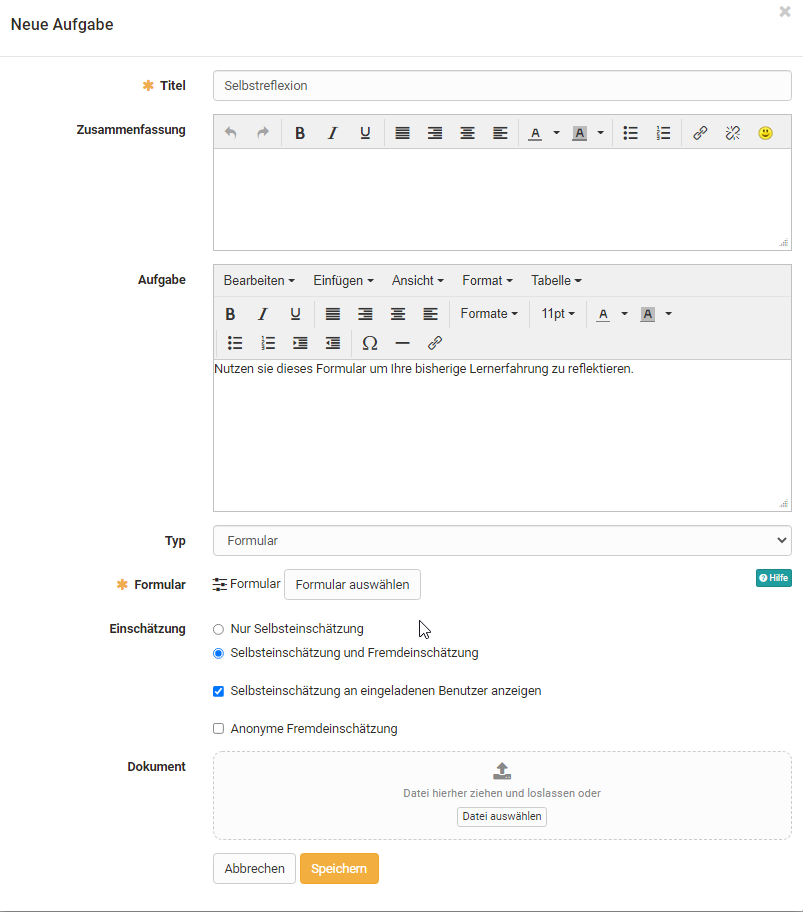Toggle bold formatting in Zusammenfassung toolbar

[300, 132]
